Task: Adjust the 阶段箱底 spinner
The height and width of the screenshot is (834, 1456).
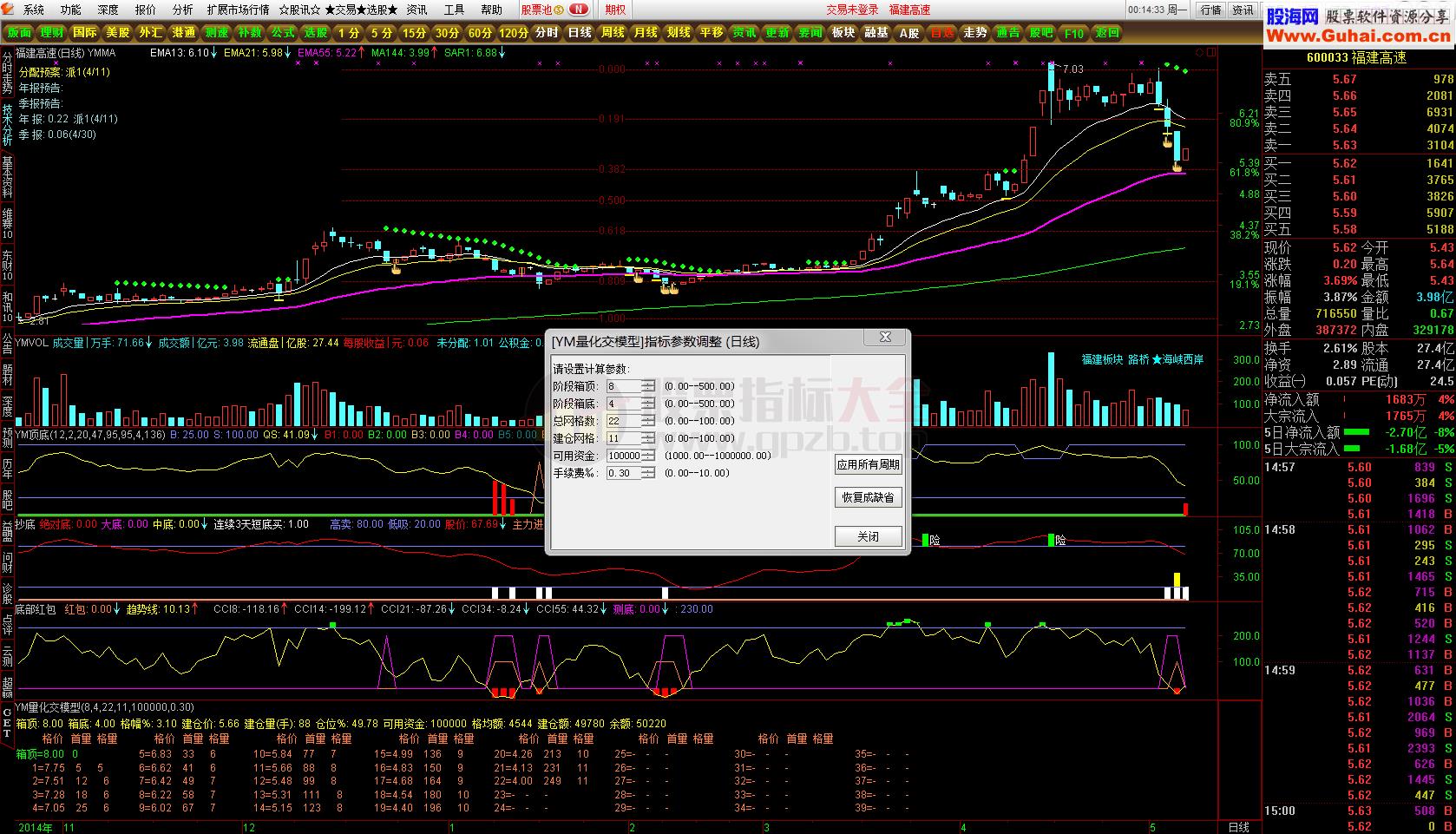Action: pos(648,404)
